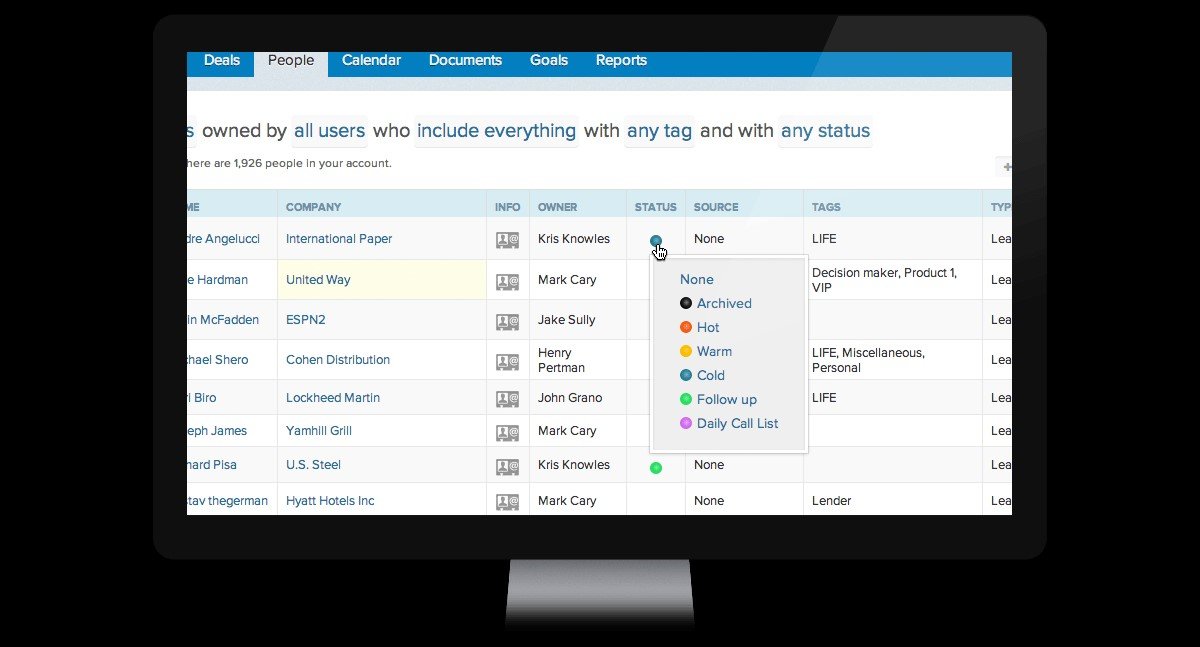This screenshot has height=647, width=1200.
Task: Open United Way company link
Action: pos(318,280)
